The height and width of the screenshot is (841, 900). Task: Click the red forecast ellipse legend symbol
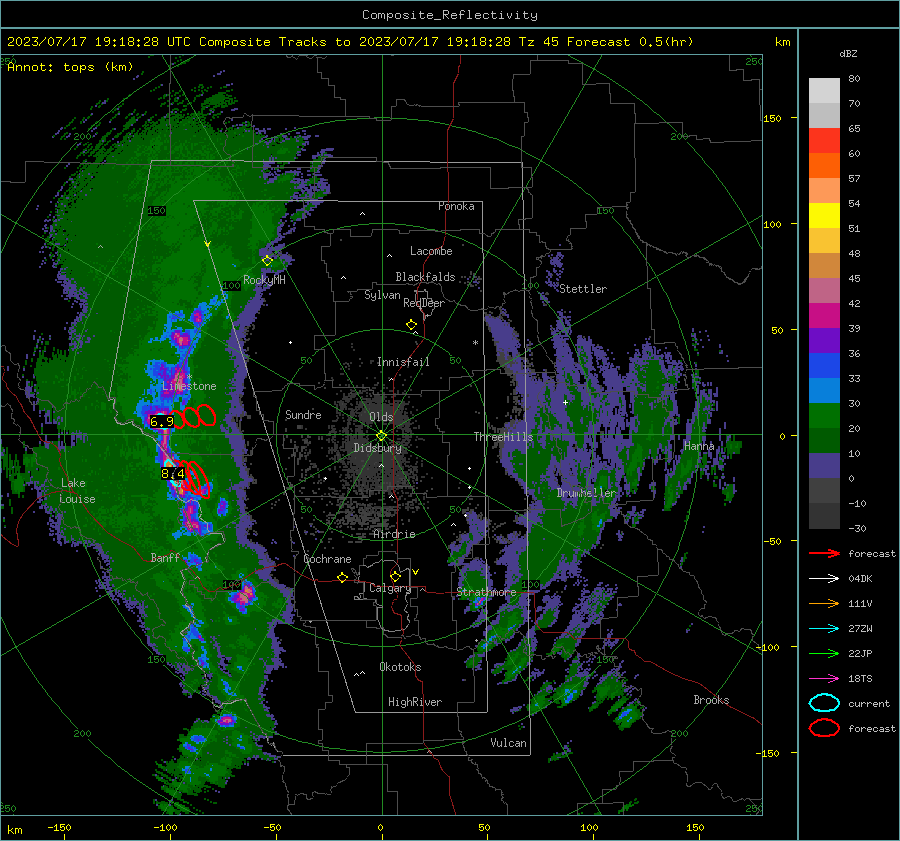click(x=824, y=728)
